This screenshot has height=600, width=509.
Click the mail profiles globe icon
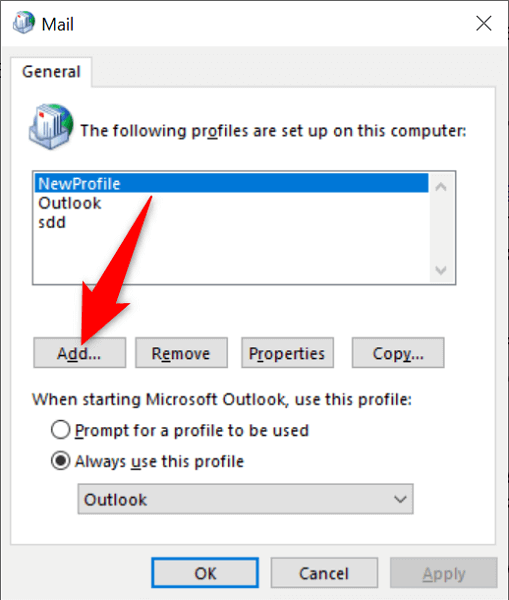tap(51, 126)
